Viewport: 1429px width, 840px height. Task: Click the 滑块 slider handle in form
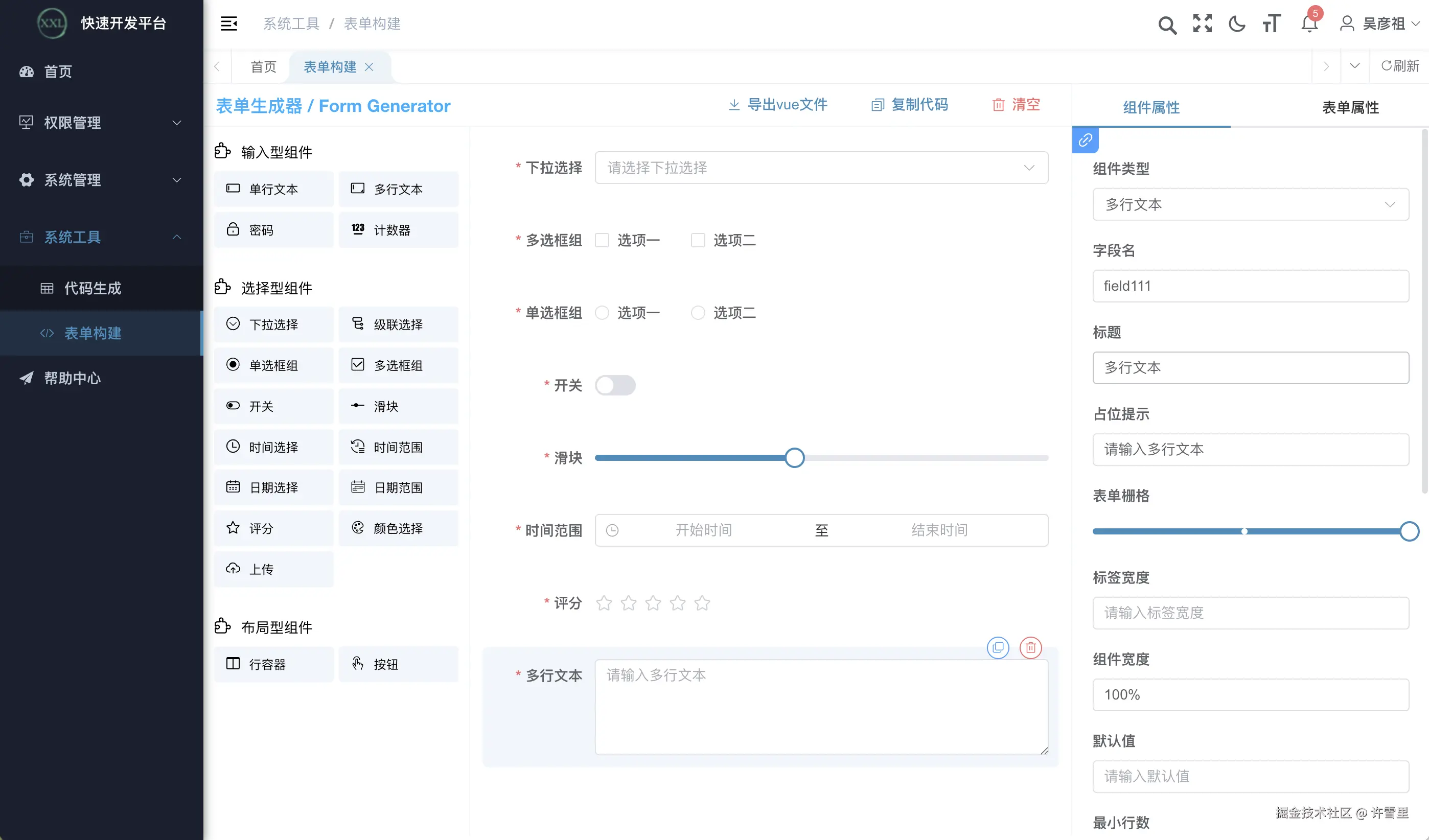(x=794, y=457)
